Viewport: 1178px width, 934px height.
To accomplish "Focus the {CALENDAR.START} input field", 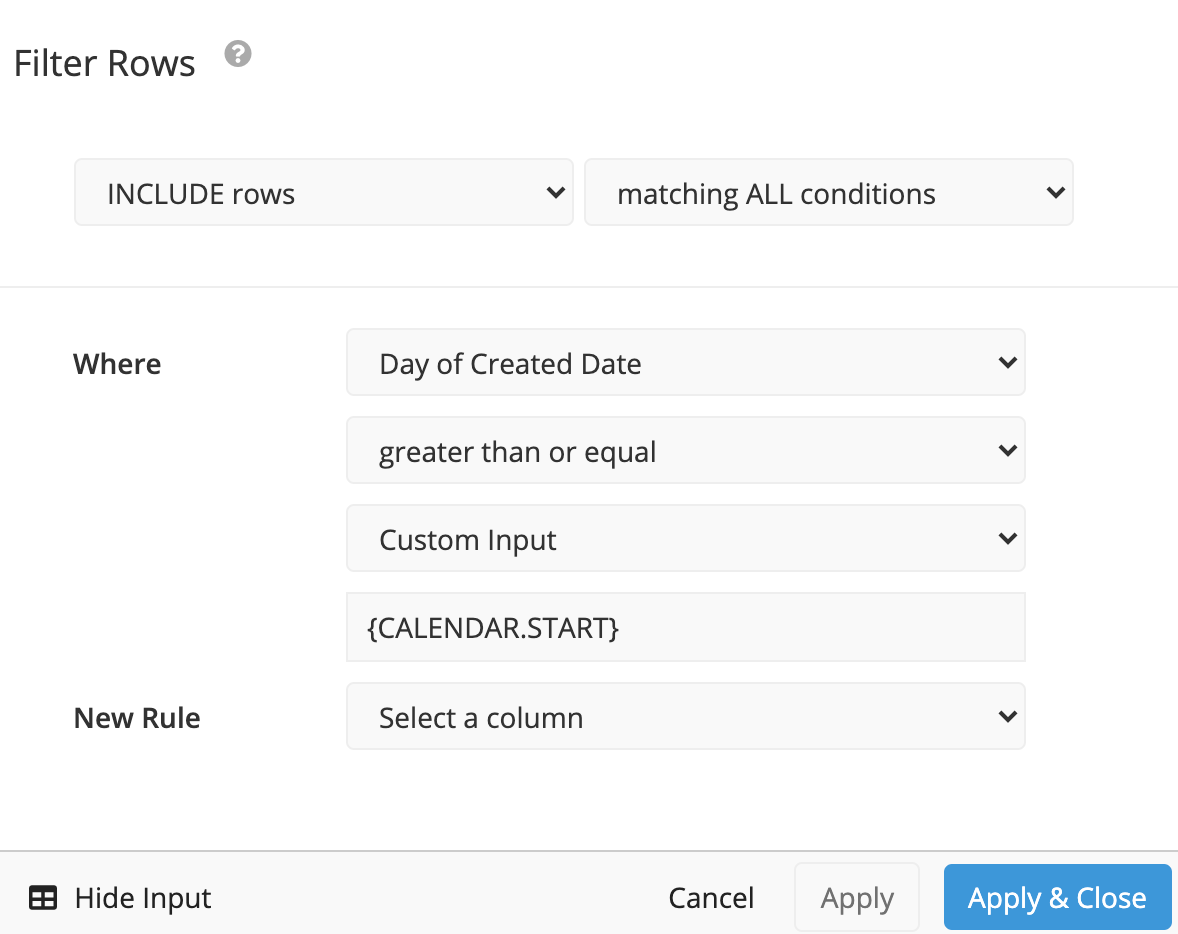I will pos(686,627).
